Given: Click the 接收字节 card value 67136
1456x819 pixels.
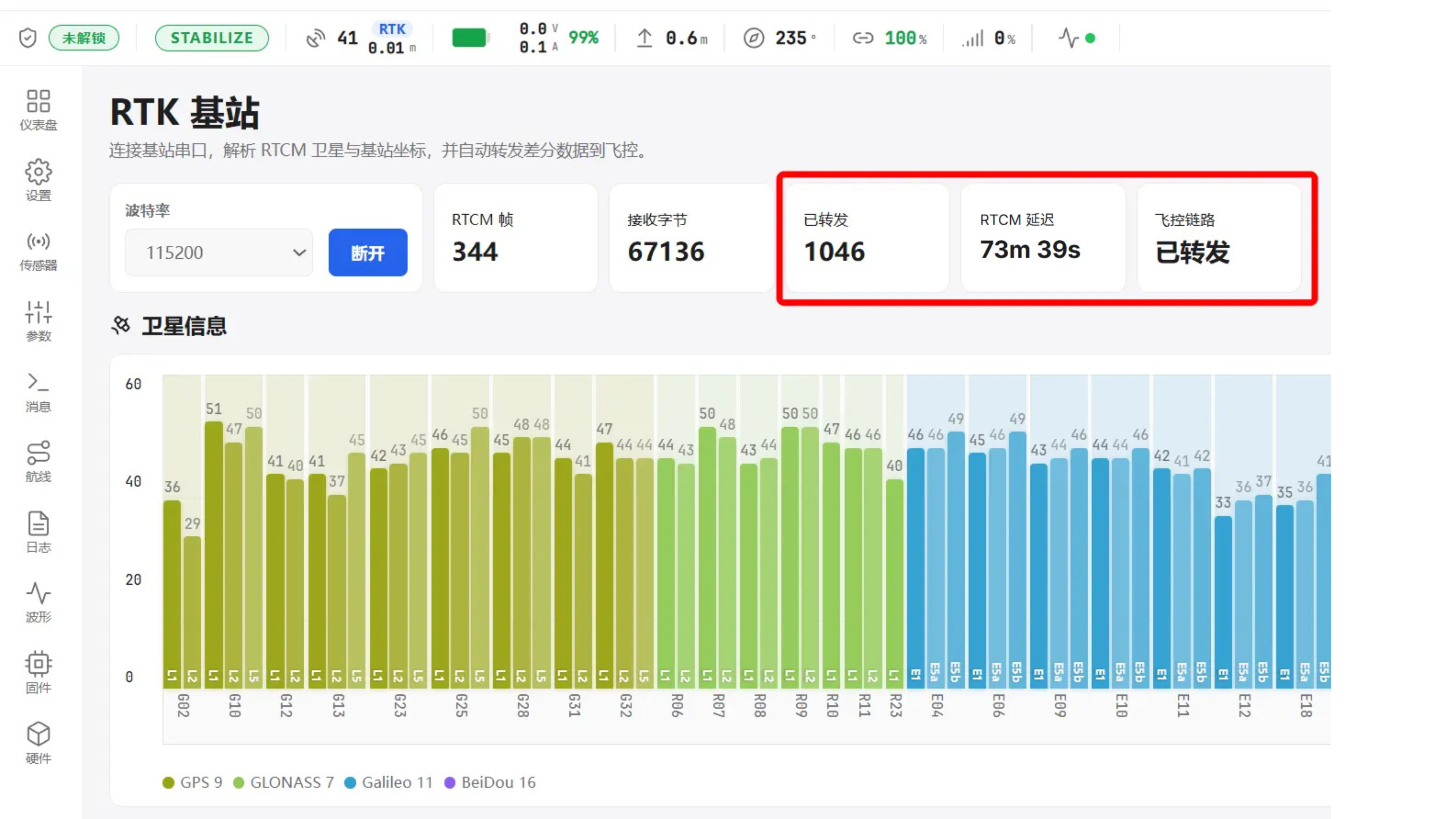Looking at the screenshot, I should 666,251.
